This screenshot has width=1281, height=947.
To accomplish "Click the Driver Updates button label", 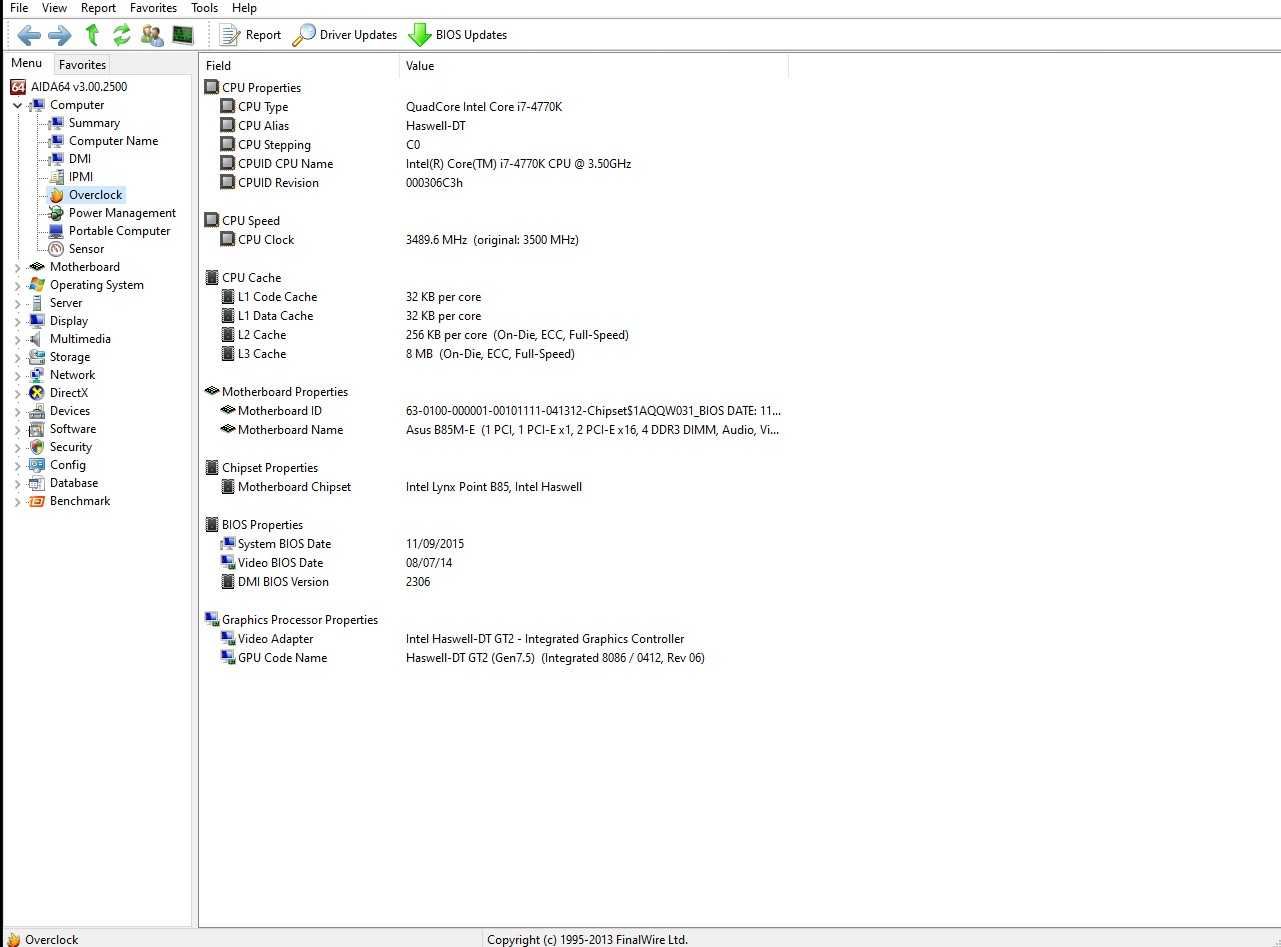I will coord(358,35).
